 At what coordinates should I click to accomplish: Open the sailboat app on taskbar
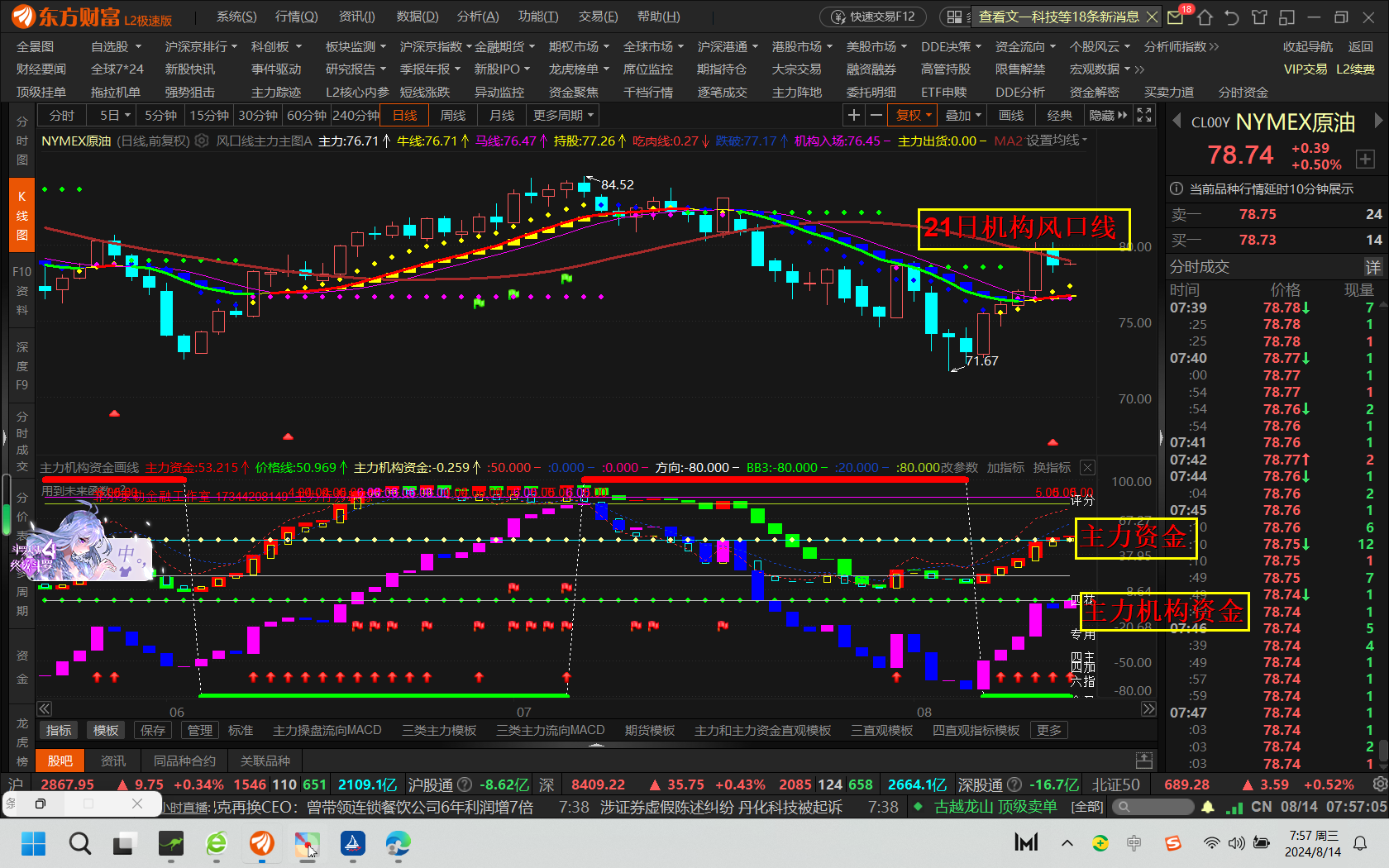pyautogui.click(x=353, y=843)
